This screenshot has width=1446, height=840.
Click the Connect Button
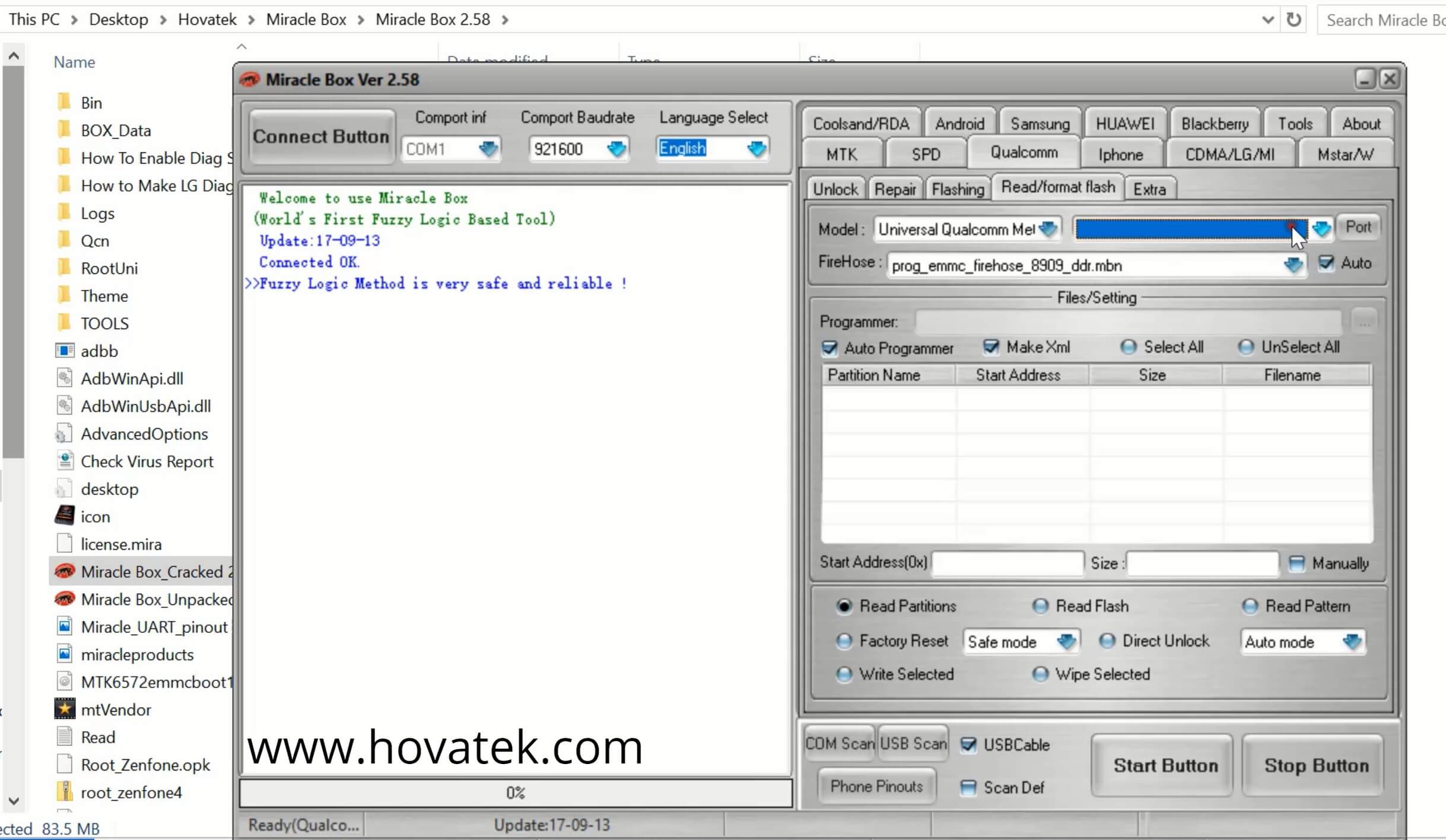321,136
